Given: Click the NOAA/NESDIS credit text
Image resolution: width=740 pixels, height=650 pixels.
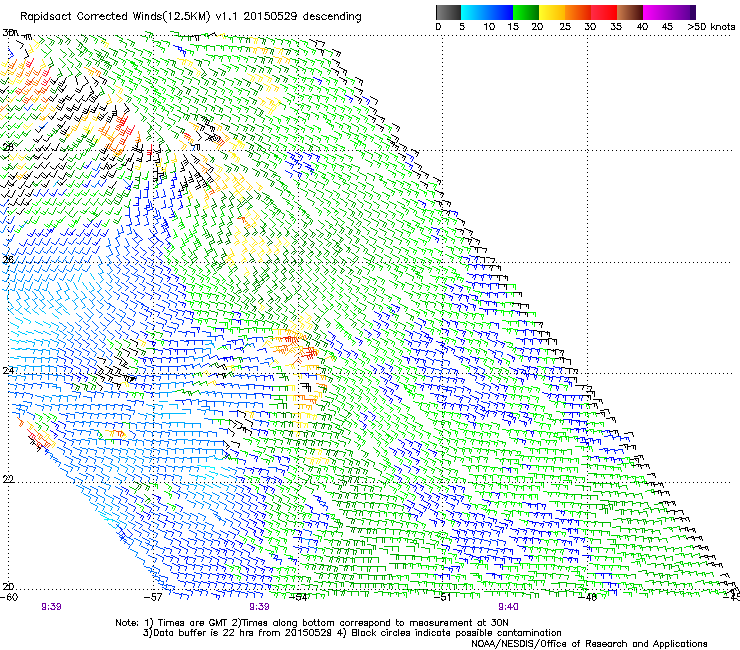Looking at the screenshot, I should (x=589, y=644).
